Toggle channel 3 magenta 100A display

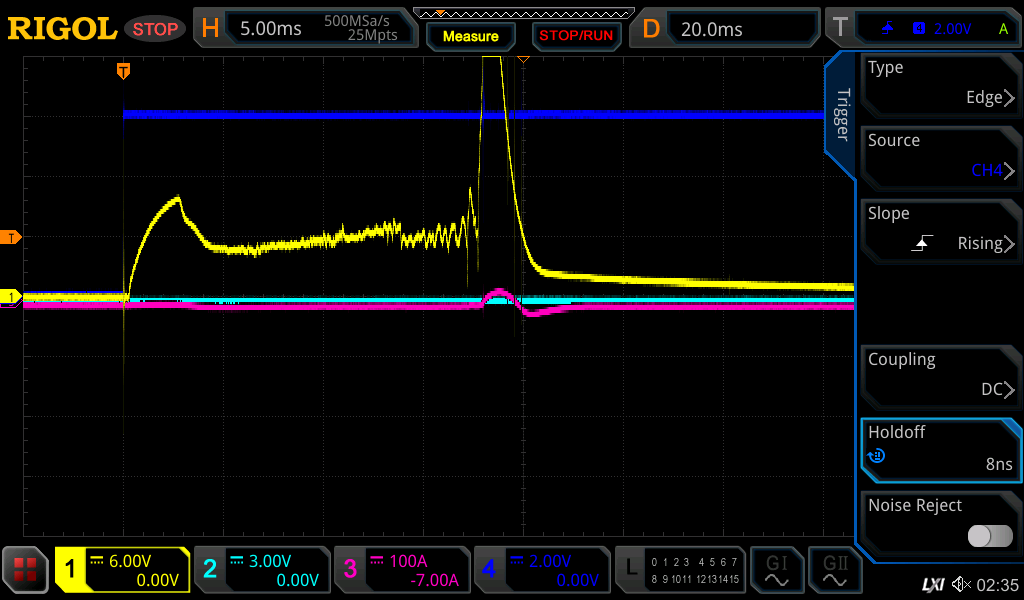point(400,570)
